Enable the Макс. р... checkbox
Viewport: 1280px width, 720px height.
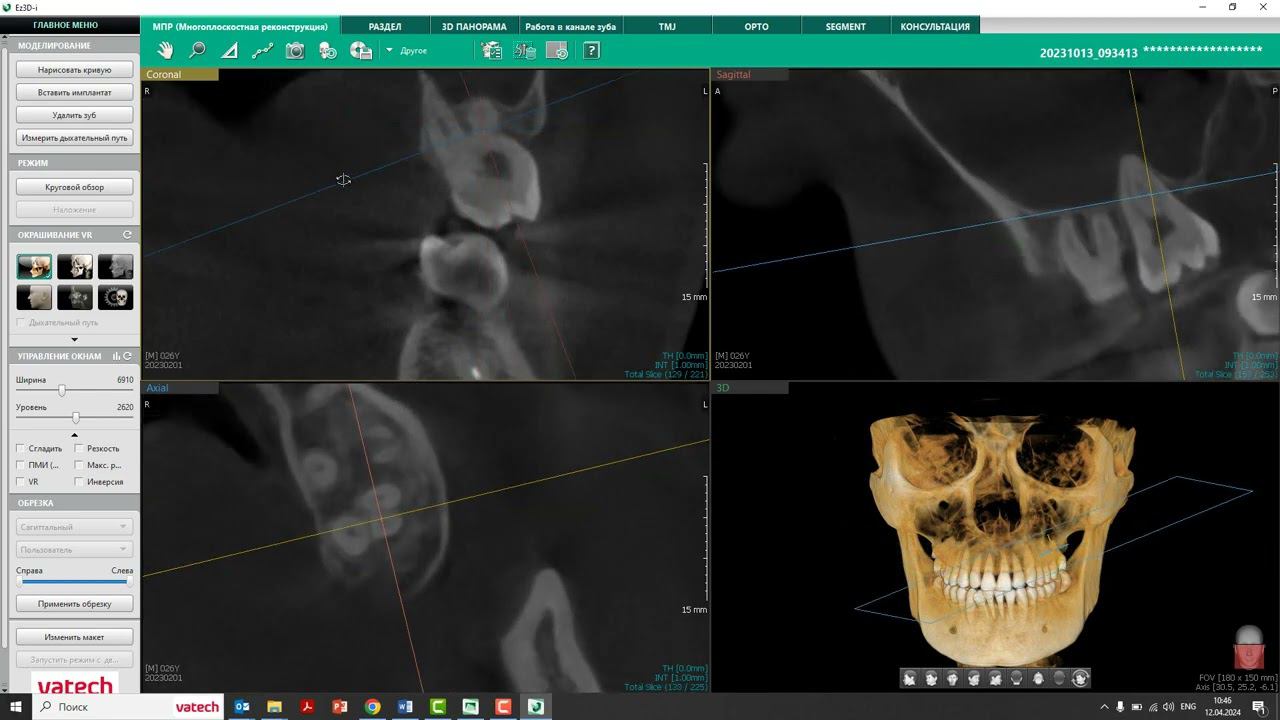click(79, 465)
